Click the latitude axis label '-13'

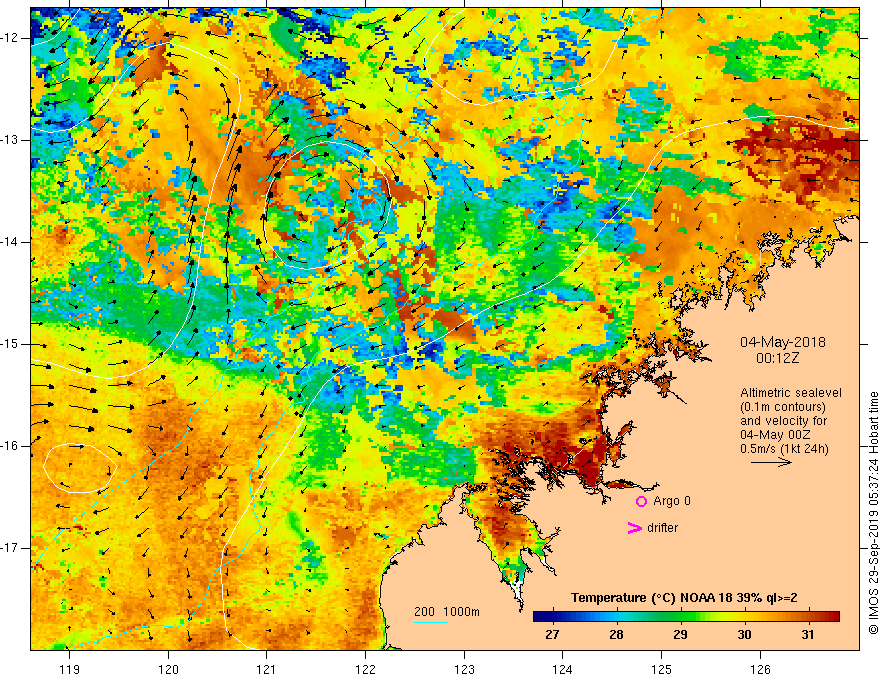point(11,140)
